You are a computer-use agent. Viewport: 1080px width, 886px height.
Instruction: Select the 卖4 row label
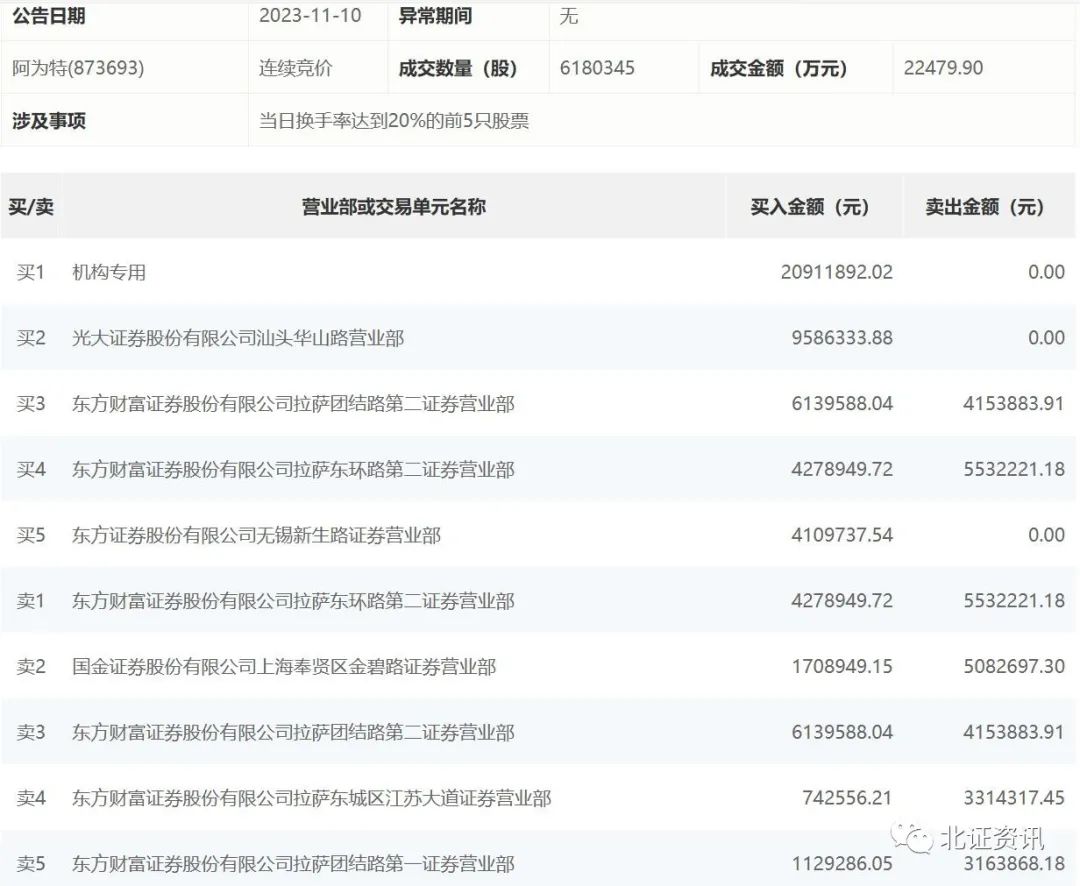click(x=31, y=798)
